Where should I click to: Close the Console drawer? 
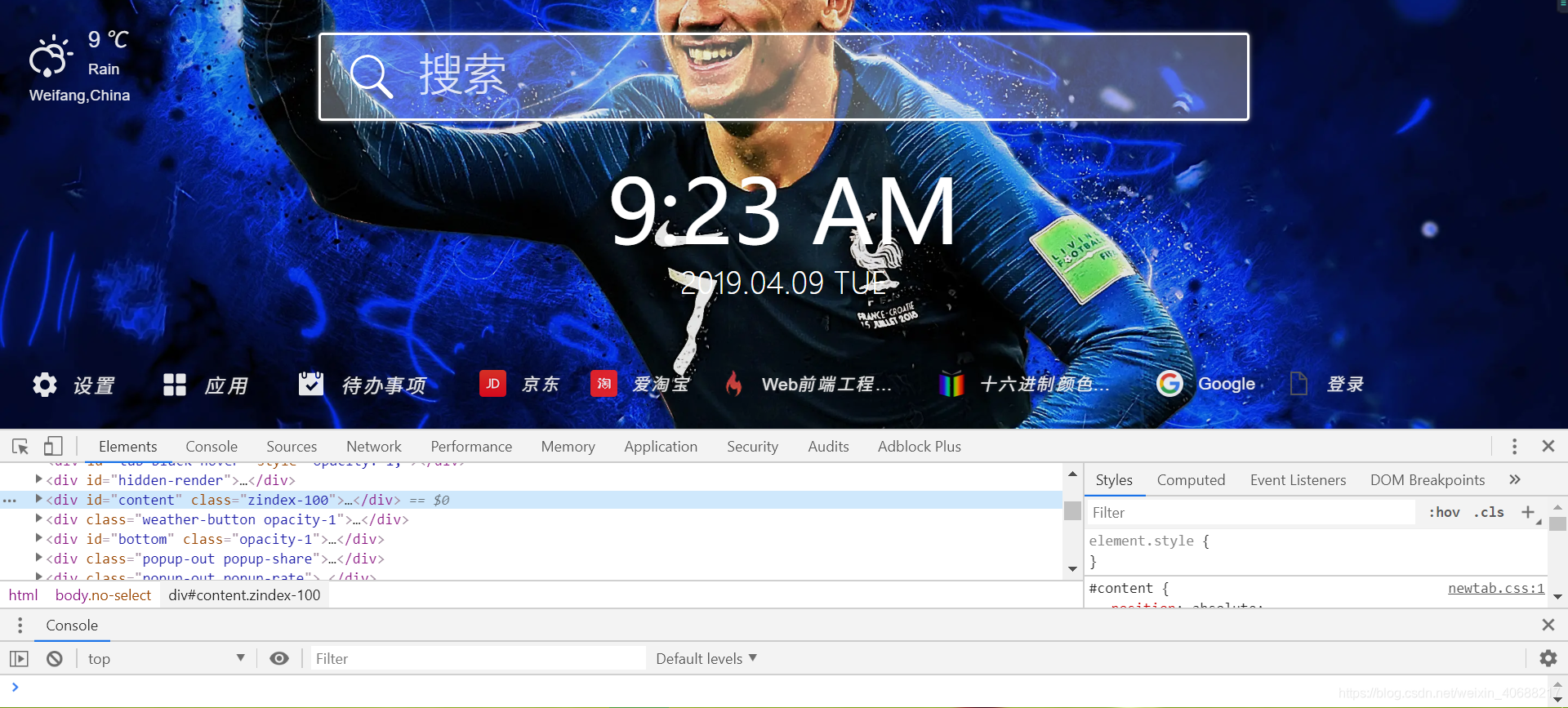click(x=1548, y=625)
